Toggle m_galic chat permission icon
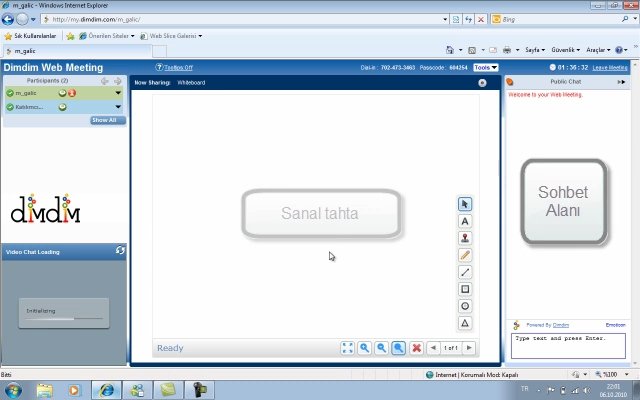 point(62,93)
